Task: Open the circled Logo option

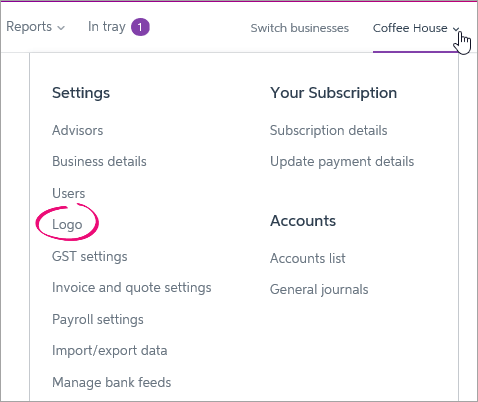Action: (67, 225)
